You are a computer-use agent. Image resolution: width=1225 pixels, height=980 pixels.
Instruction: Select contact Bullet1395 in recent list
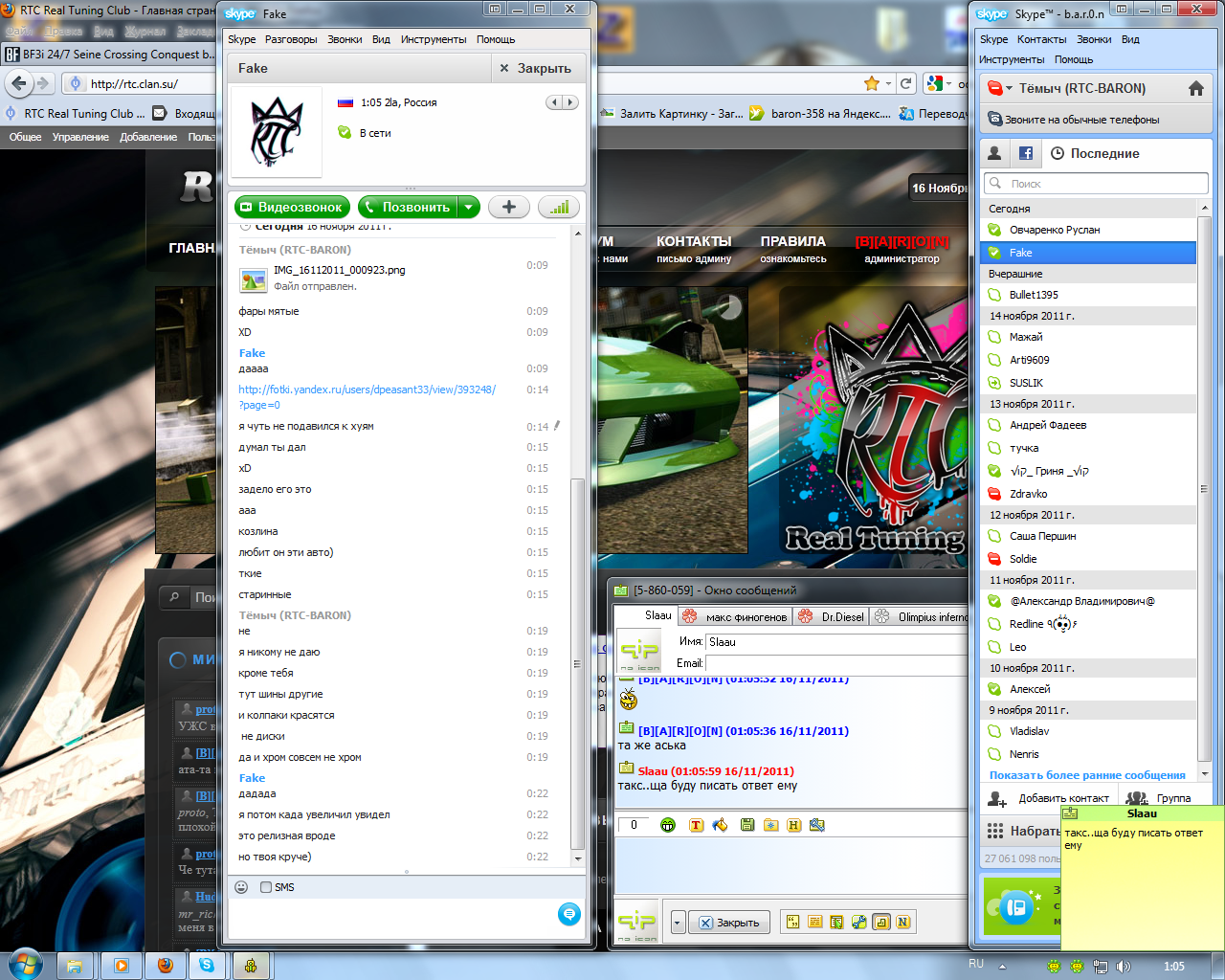[1089, 295]
